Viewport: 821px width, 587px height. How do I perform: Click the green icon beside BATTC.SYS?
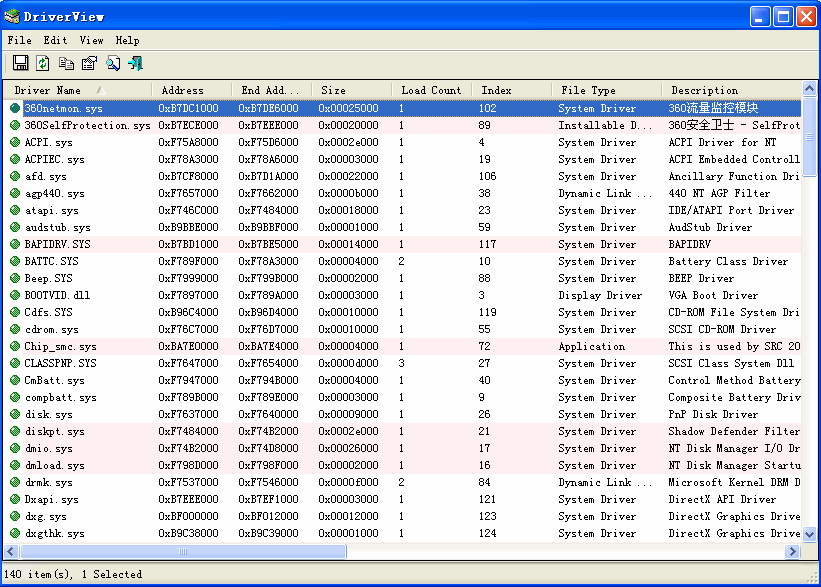(x=15, y=261)
